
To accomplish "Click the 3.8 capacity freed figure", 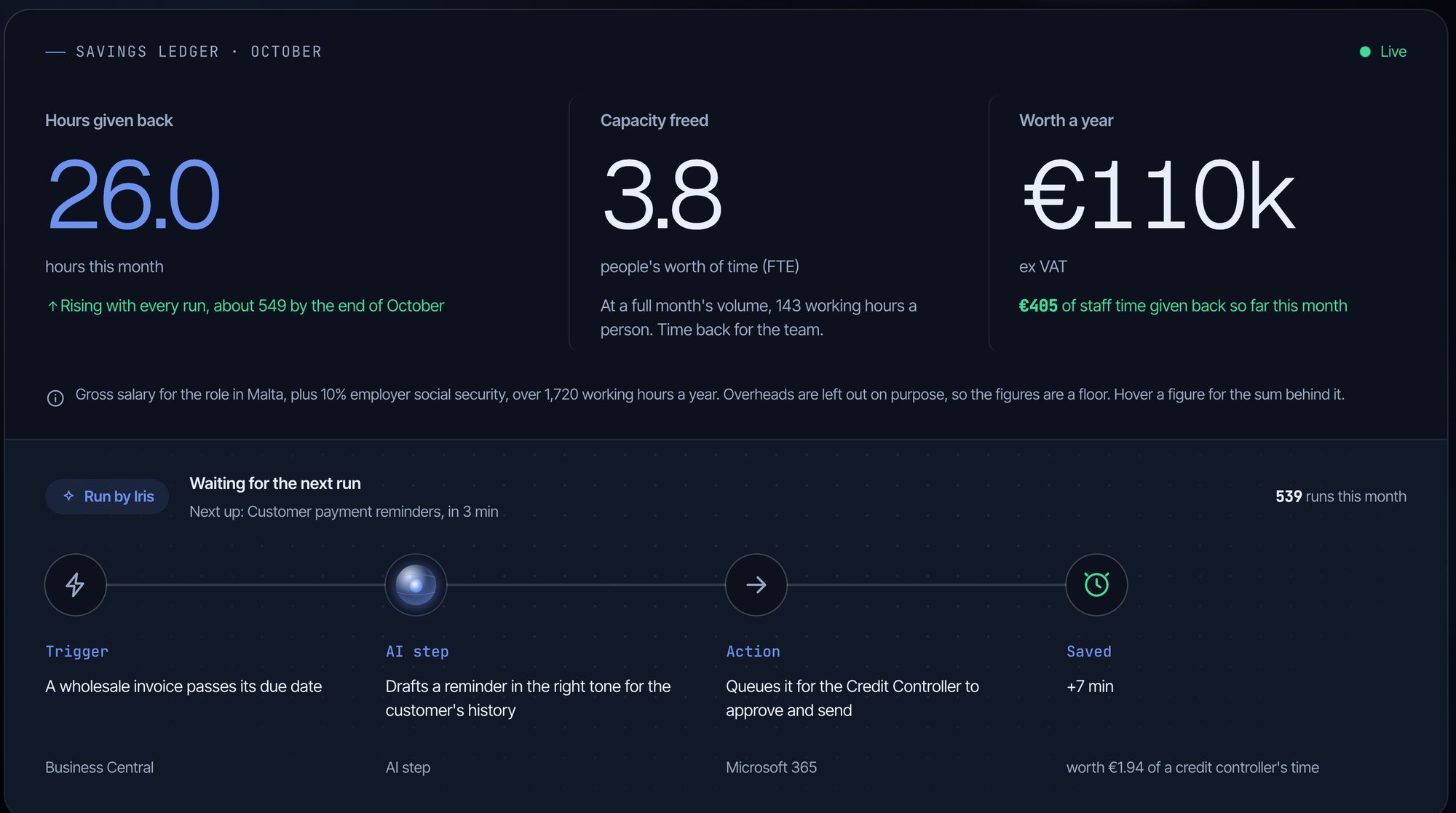I will tap(662, 195).
